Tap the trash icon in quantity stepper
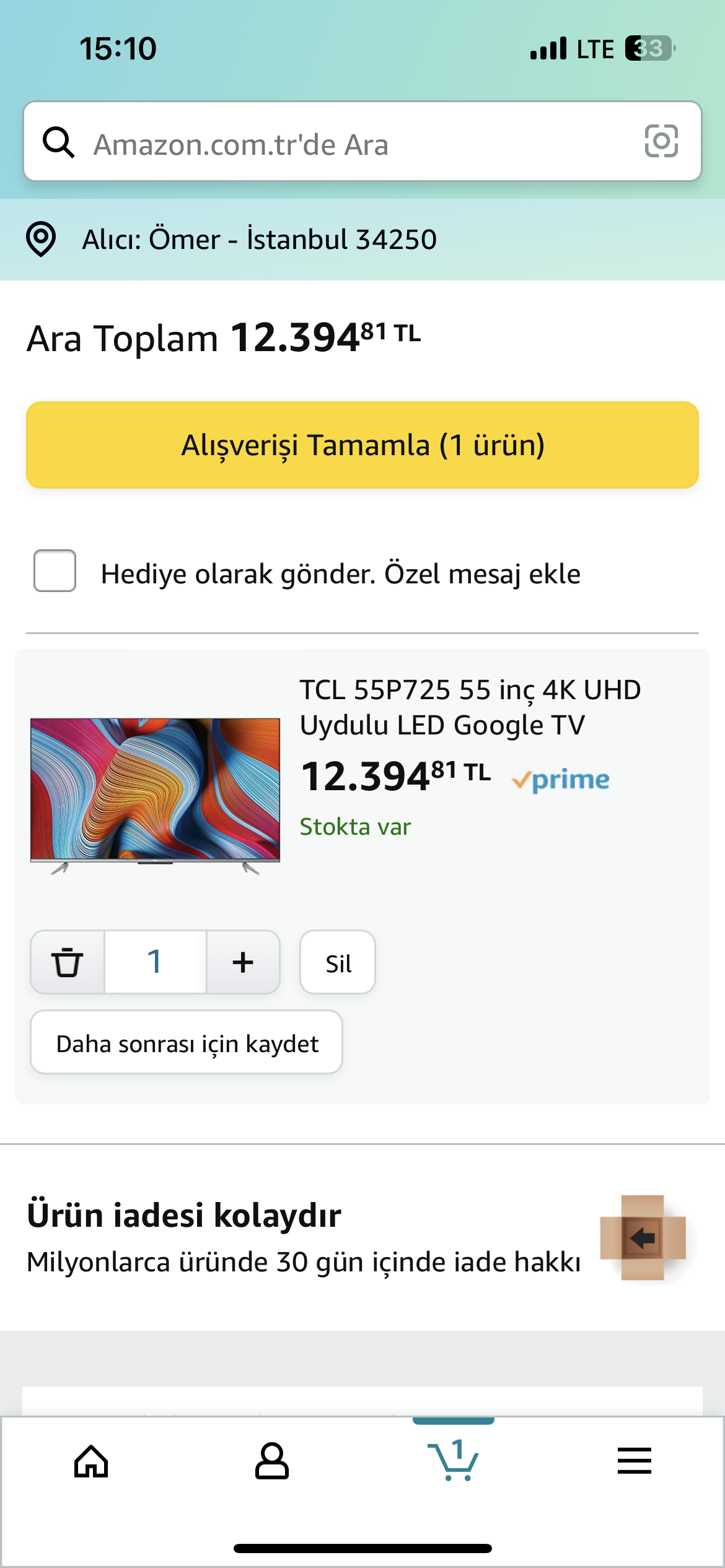 pyautogui.click(x=68, y=962)
